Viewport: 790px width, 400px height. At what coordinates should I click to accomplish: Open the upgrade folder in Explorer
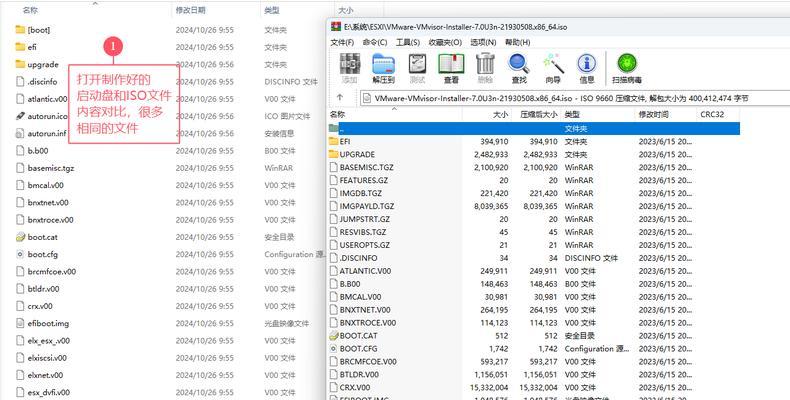37,64
